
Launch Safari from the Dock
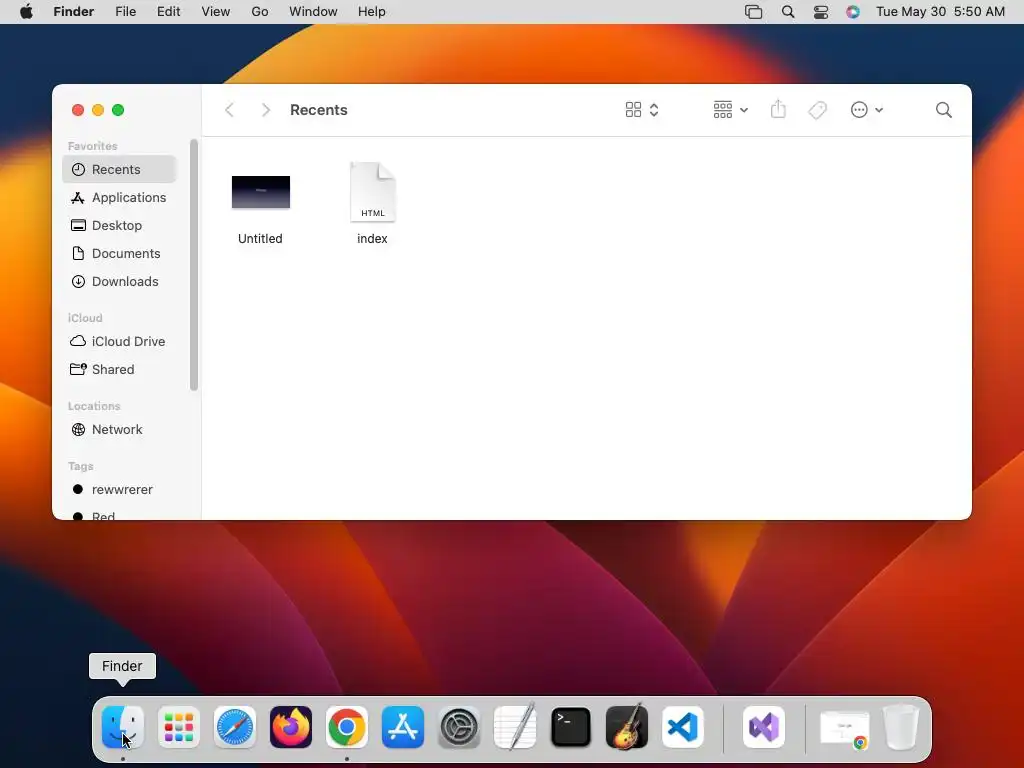(x=235, y=727)
